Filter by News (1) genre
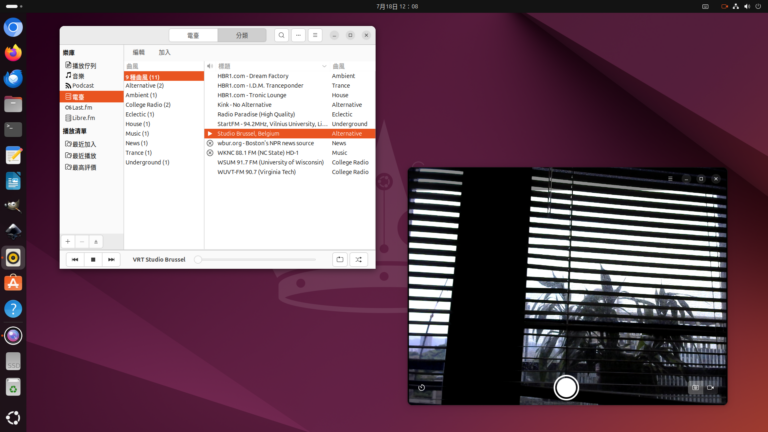The width and height of the screenshot is (768, 432). [x=164, y=143]
